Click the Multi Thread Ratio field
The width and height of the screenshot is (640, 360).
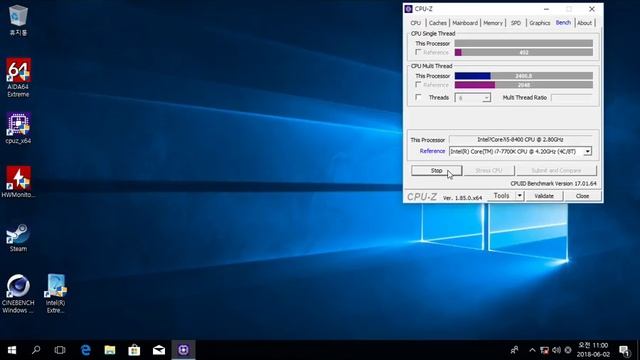point(571,98)
